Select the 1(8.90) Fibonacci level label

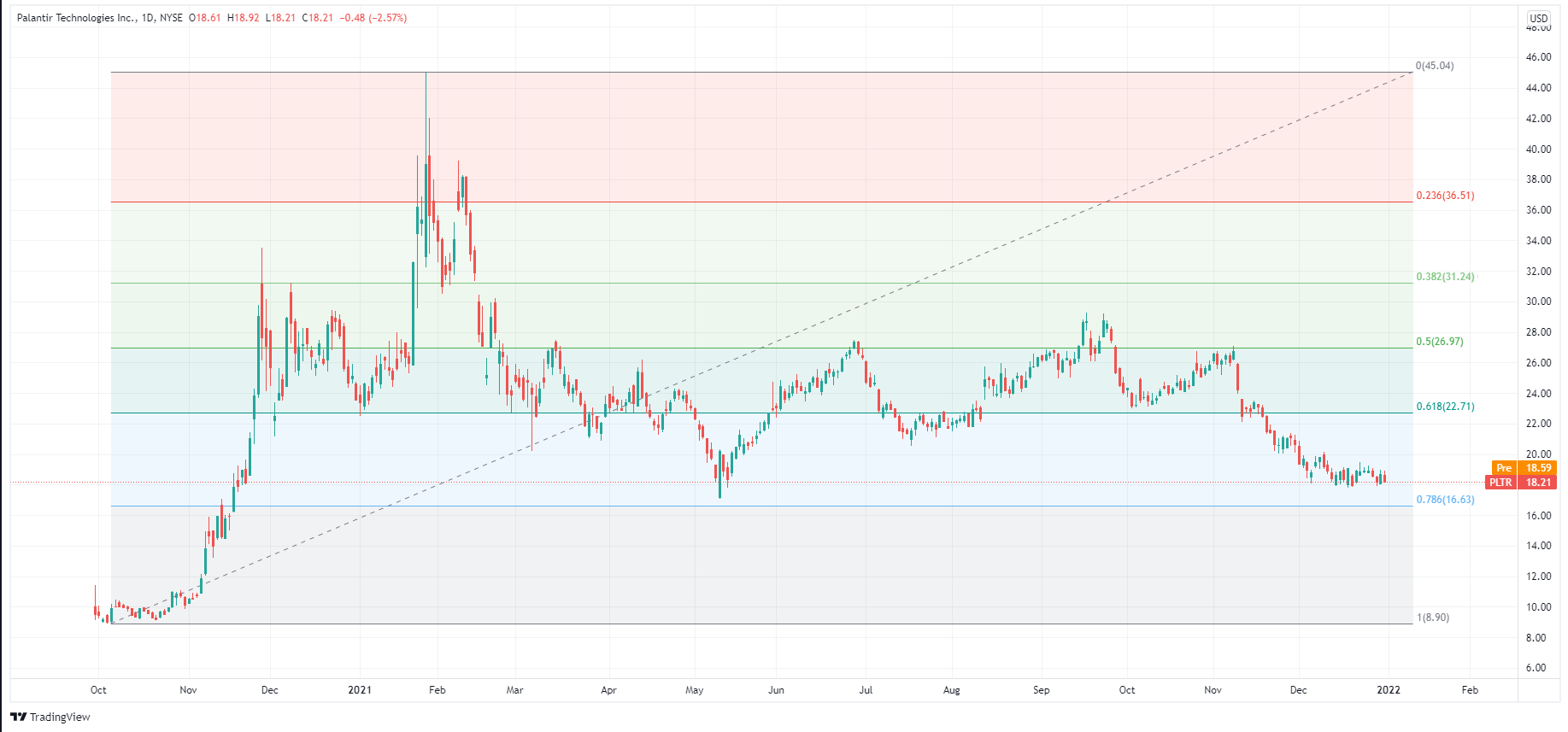point(1433,618)
